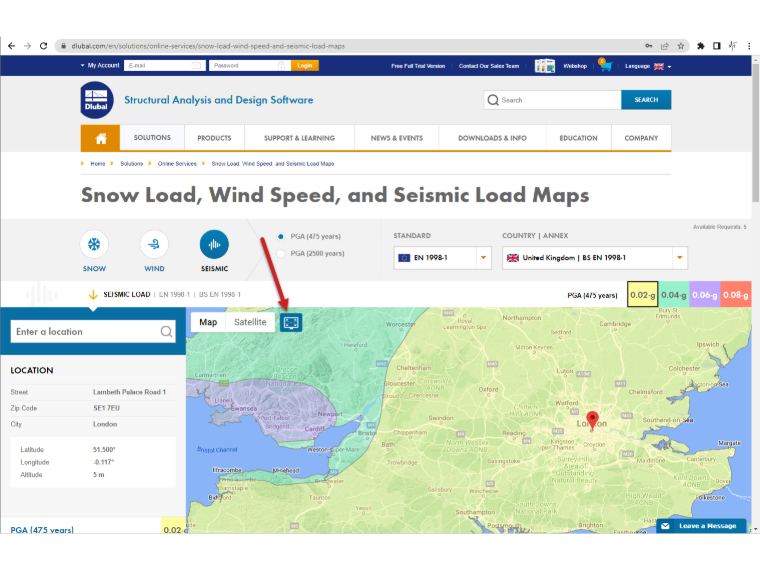Click Solutions breadcrumb link

pos(132,164)
